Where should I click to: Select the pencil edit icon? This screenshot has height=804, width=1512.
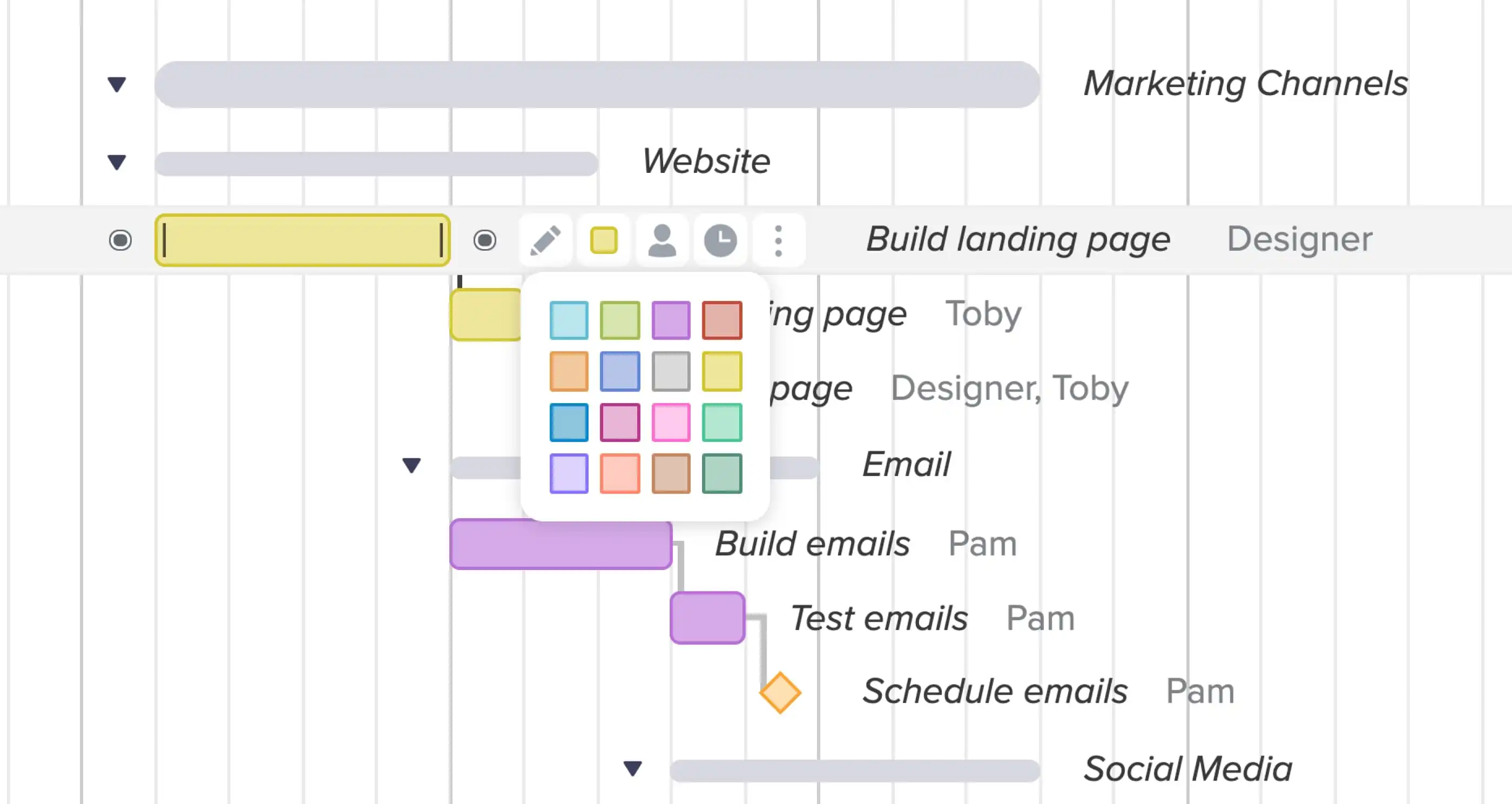click(545, 239)
